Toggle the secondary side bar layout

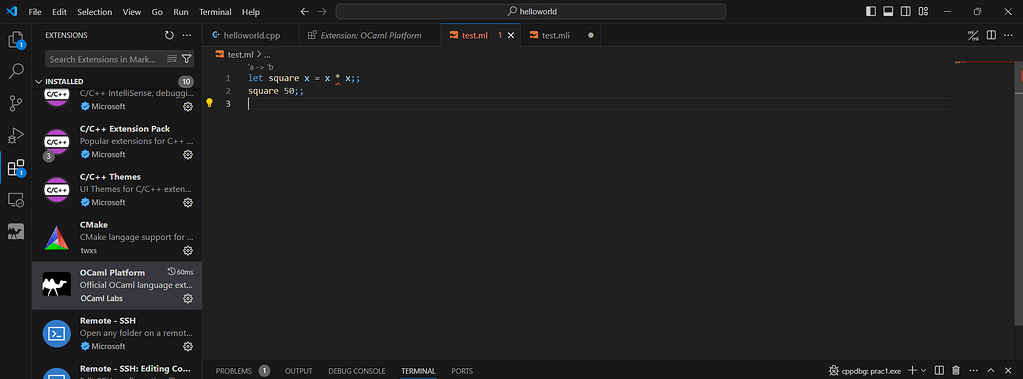click(x=906, y=11)
